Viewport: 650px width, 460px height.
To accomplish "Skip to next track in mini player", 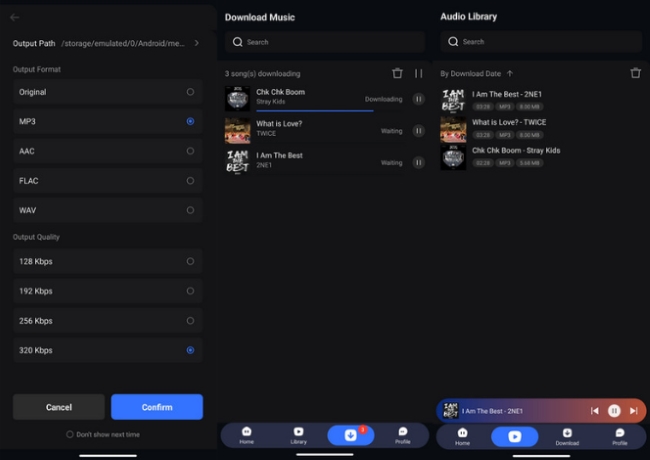I will click(633, 411).
